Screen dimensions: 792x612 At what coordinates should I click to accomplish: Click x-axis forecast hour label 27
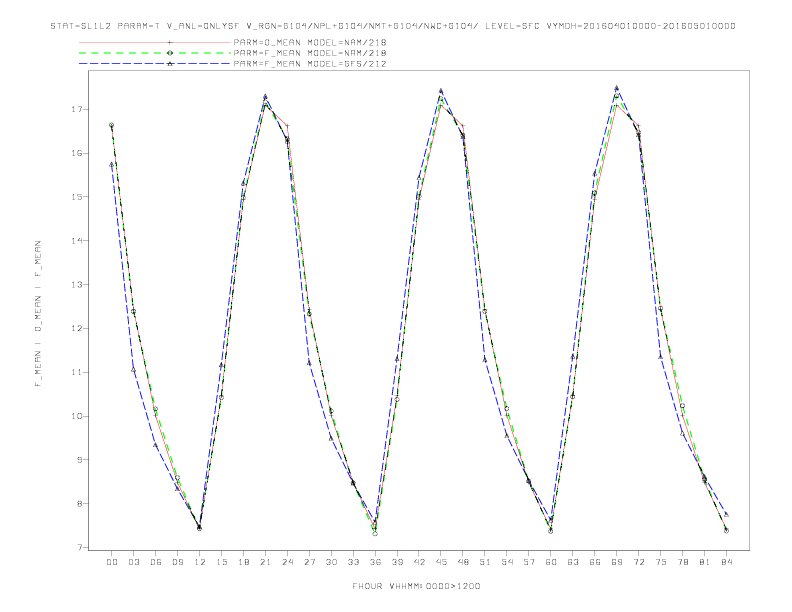tap(309, 562)
